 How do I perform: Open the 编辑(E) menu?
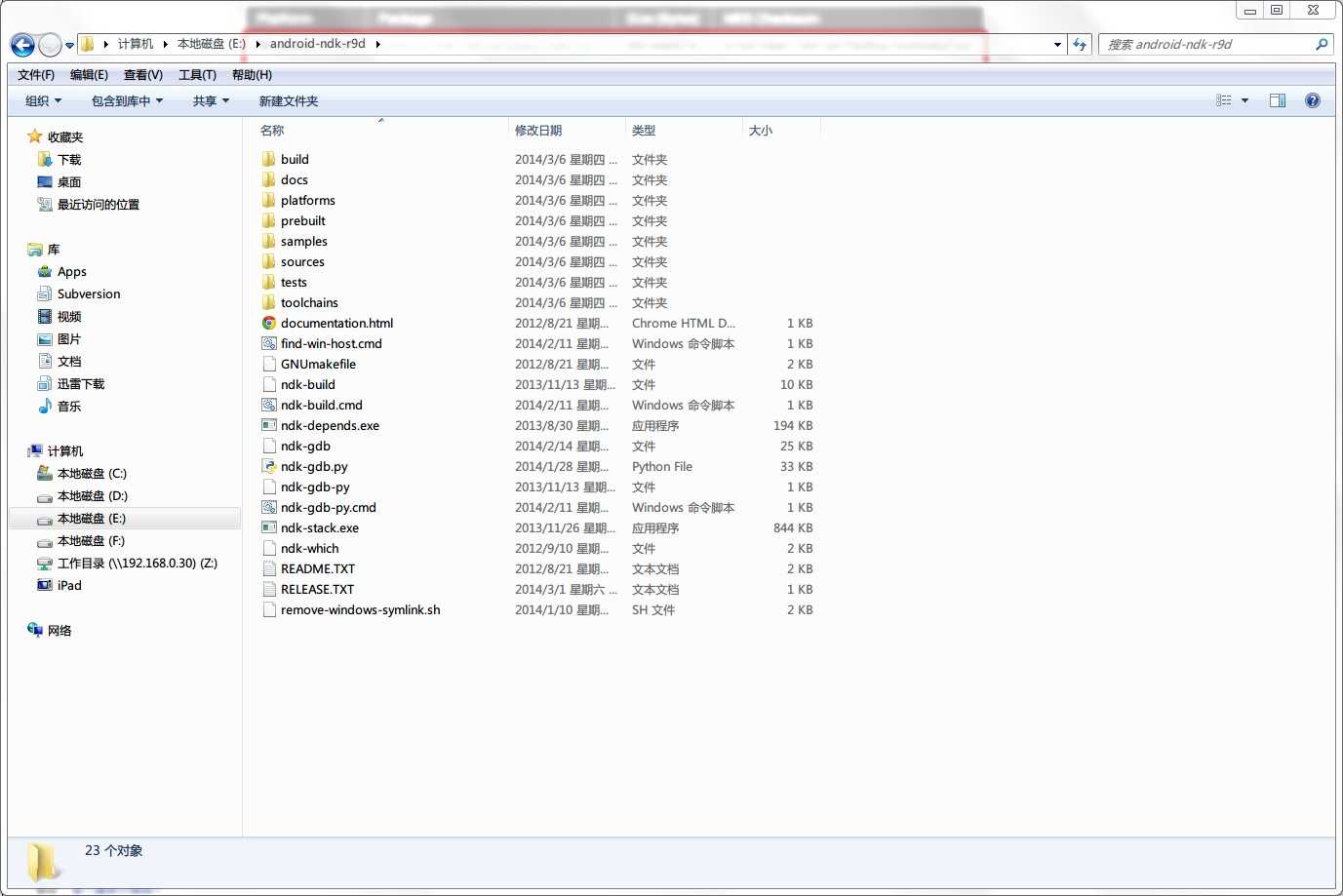coord(89,75)
